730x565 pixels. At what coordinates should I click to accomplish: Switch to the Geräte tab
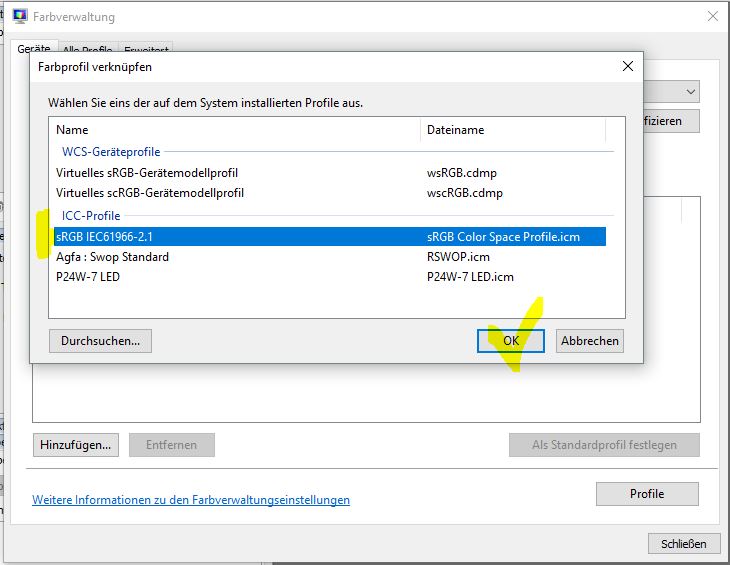(x=32, y=48)
